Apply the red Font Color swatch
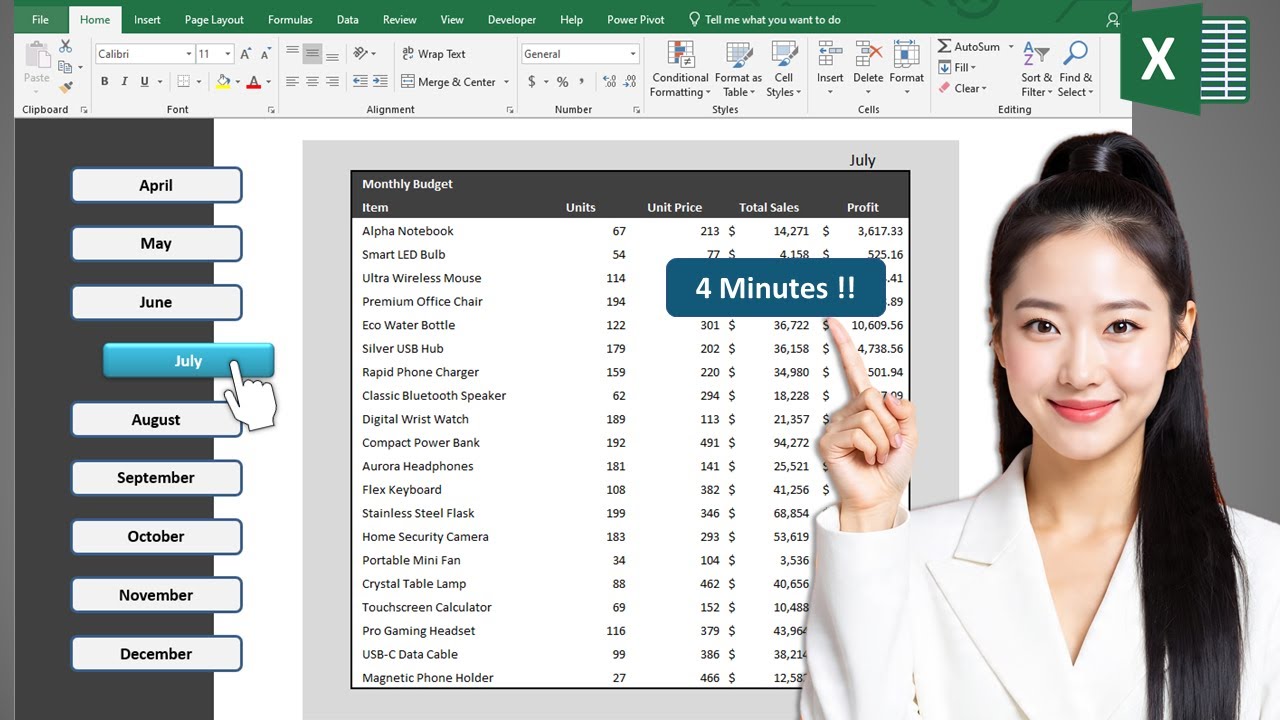This screenshot has height=720, width=1280. point(253,82)
